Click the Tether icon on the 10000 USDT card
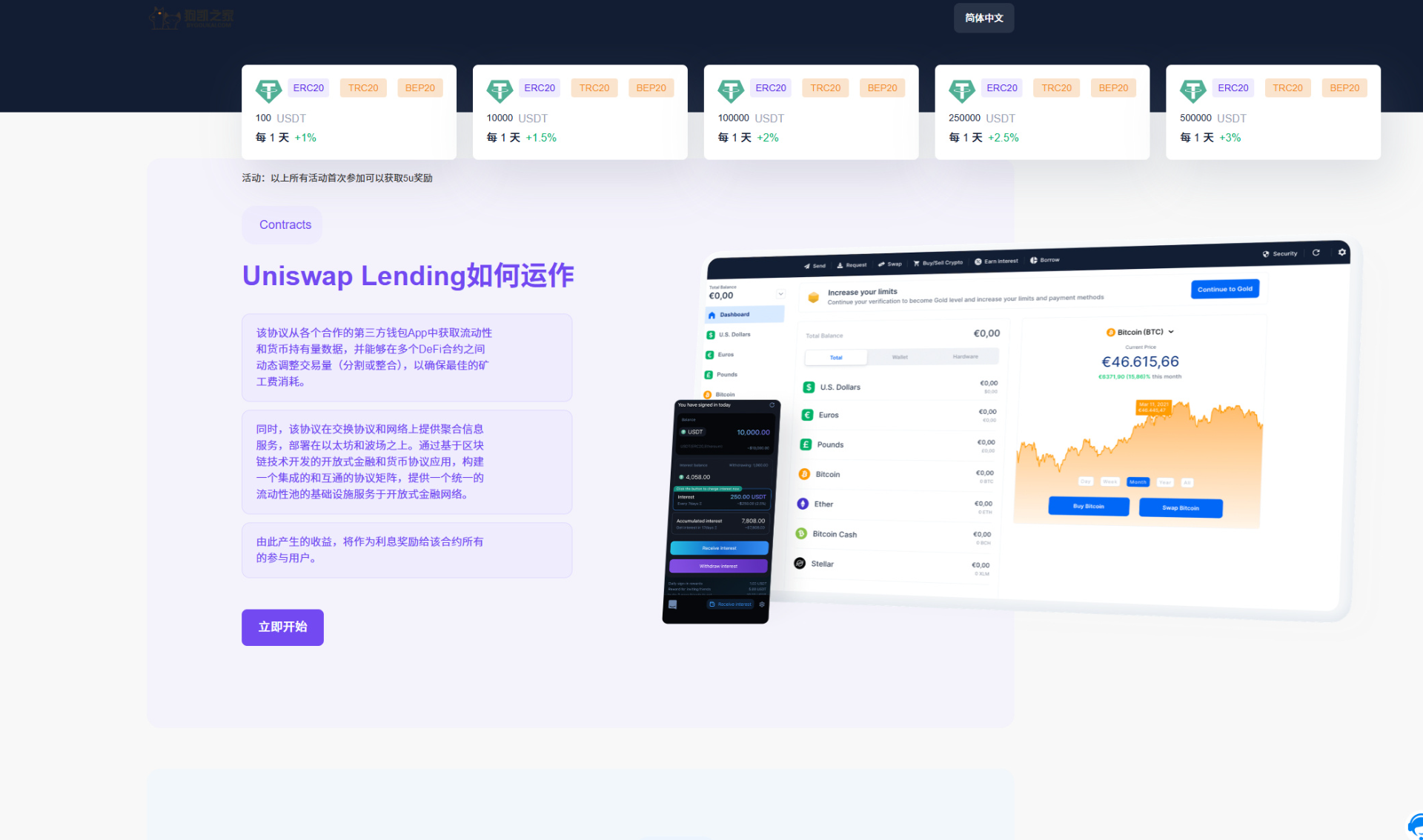This screenshot has width=1423, height=840. (500, 90)
